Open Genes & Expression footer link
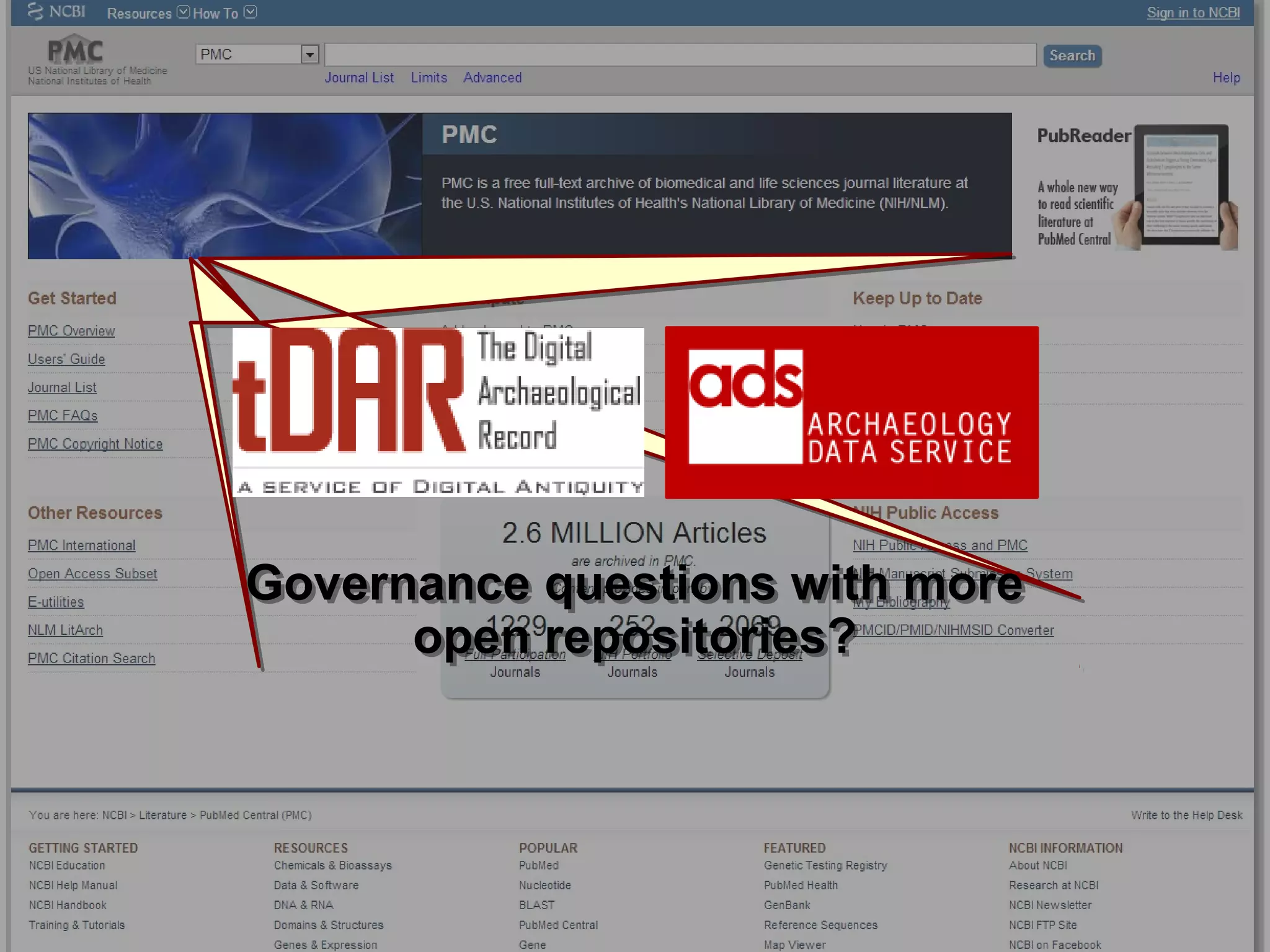This screenshot has height=952, width=1270. (x=326, y=945)
